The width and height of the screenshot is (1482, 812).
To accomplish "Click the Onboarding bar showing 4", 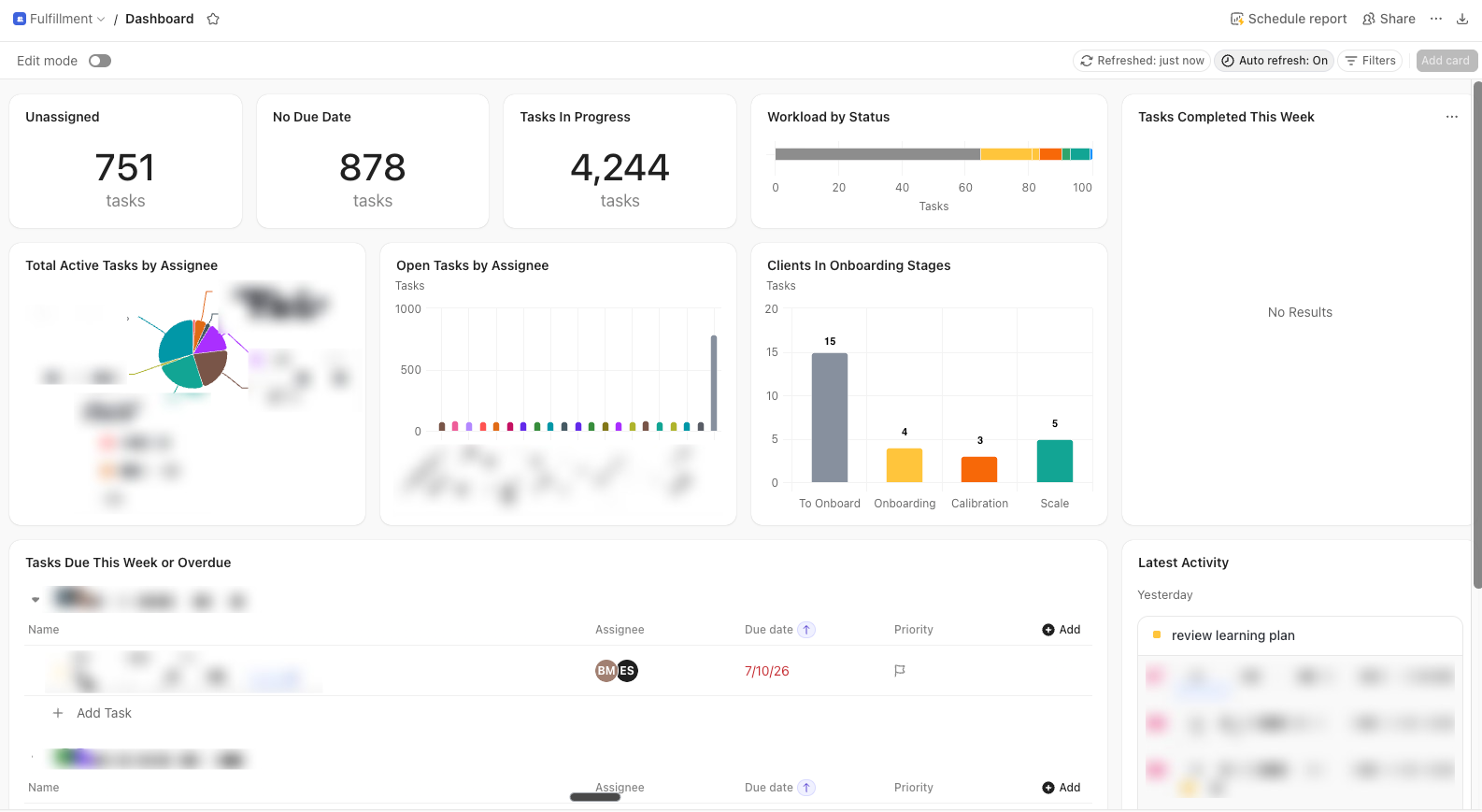I will (905, 465).
